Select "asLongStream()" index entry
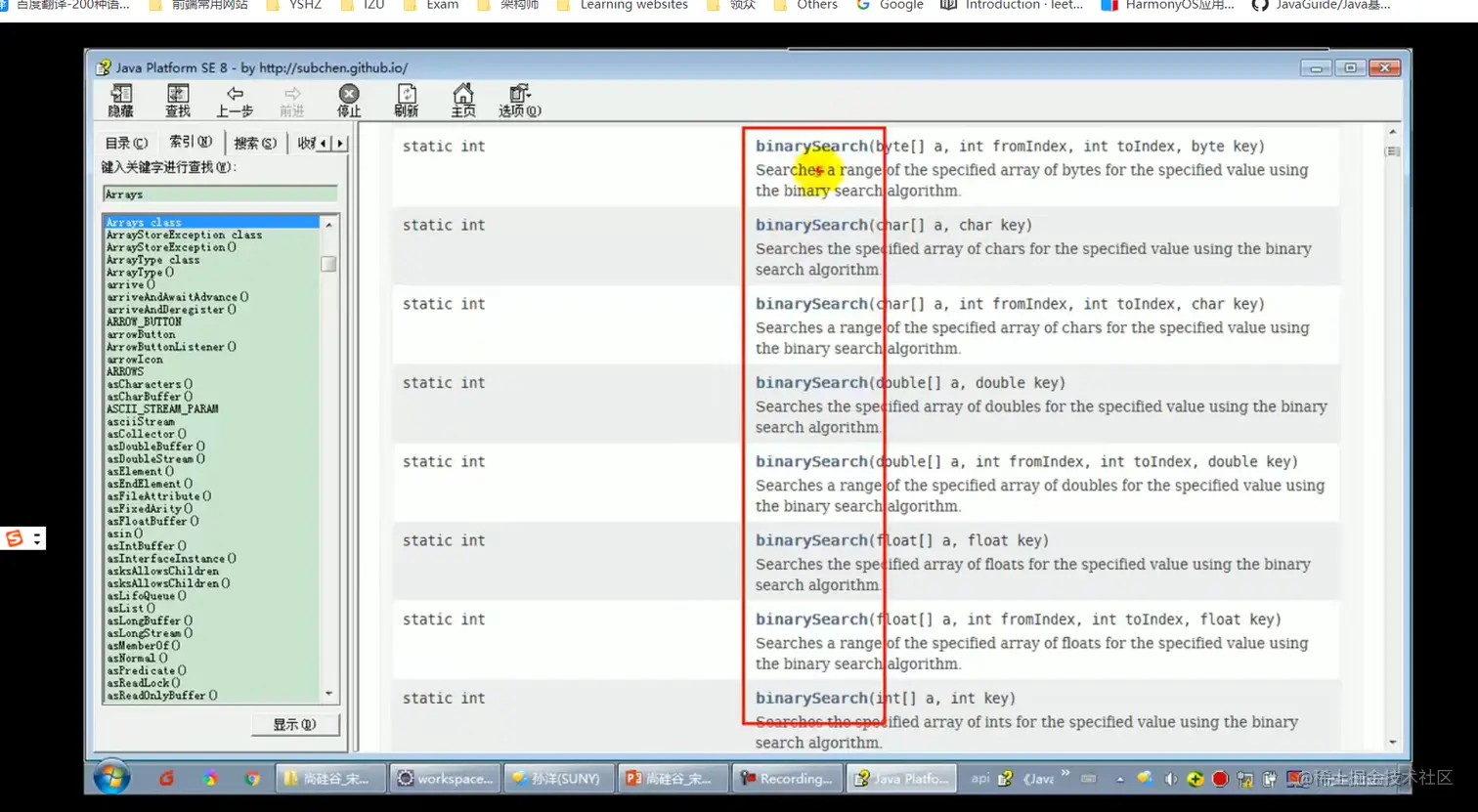Image resolution: width=1478 pixels, height=812 pixels. (x=150, y=633)
